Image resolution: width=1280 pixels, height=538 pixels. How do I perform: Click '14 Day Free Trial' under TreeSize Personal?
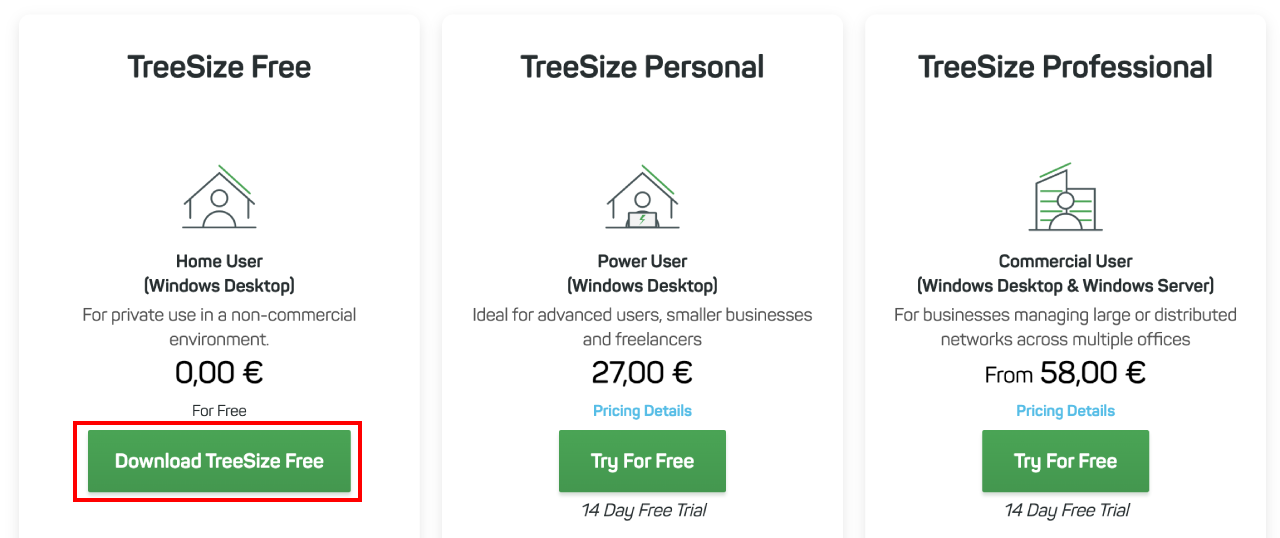(643, 511)
